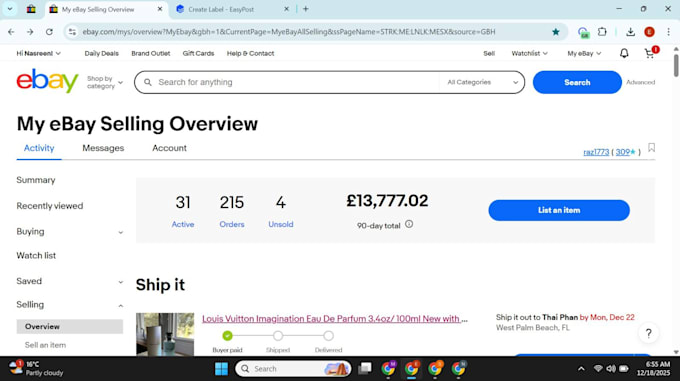The width and height of the screenshot is (680, 381).
Task: Open the weather widget on taskbar
Action: click(x=36, y=368)
